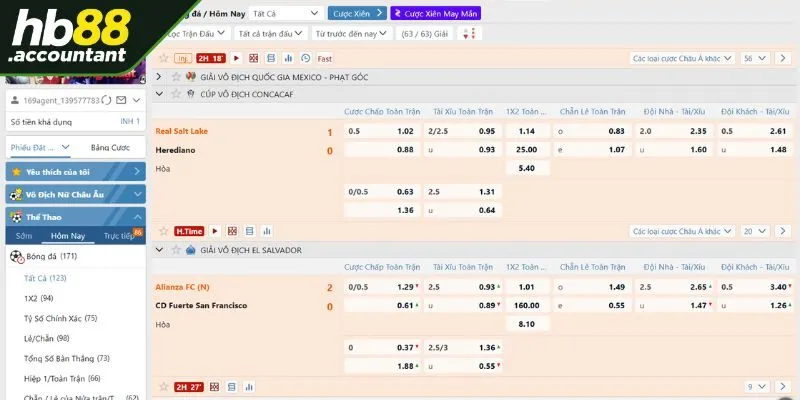Favorite the H.Time match with star
800x400 pixels.
164,231
